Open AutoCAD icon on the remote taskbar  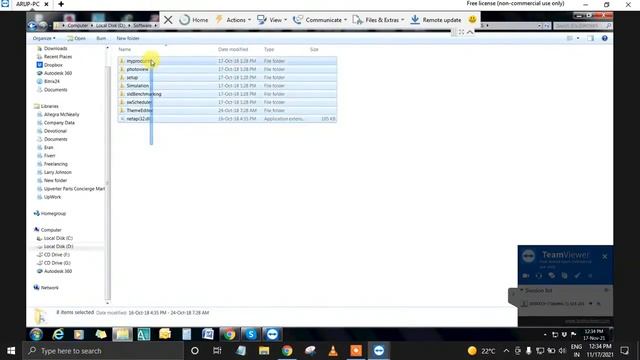tap(144, 334)
